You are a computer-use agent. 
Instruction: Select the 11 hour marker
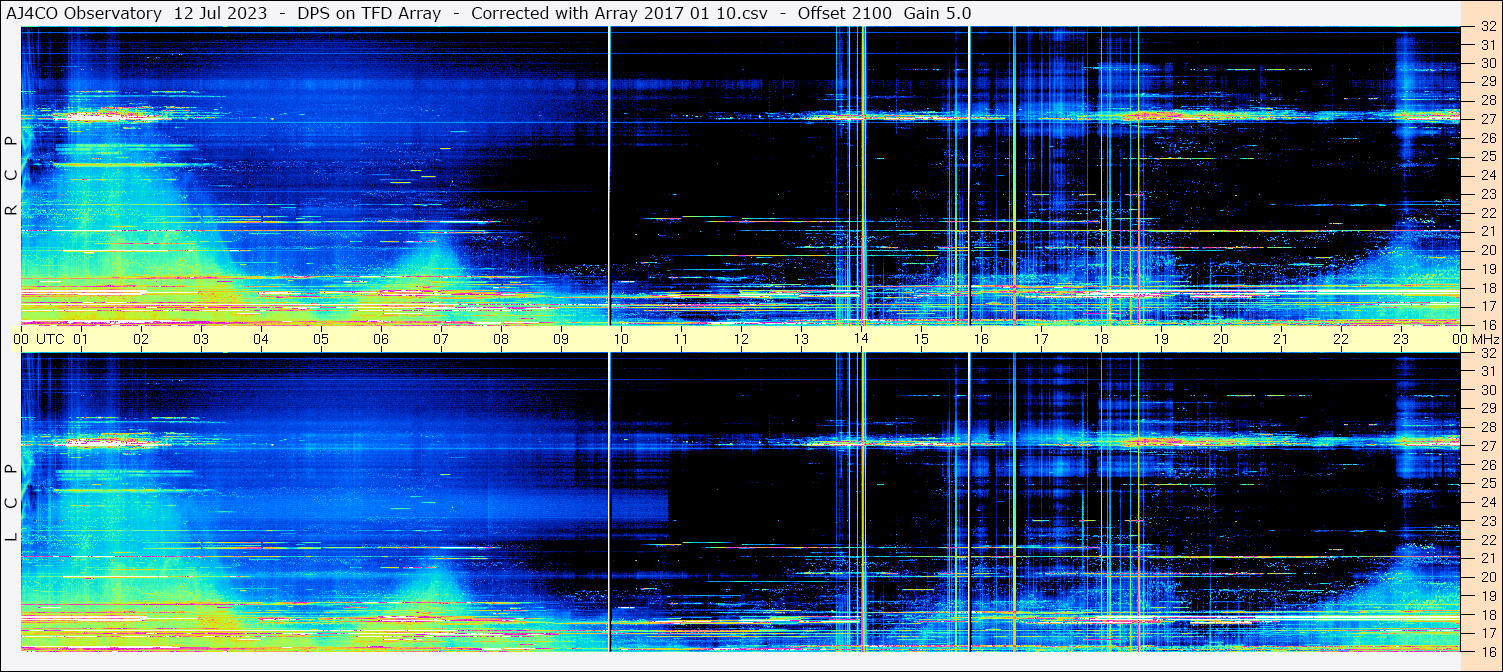coord(681,339)
